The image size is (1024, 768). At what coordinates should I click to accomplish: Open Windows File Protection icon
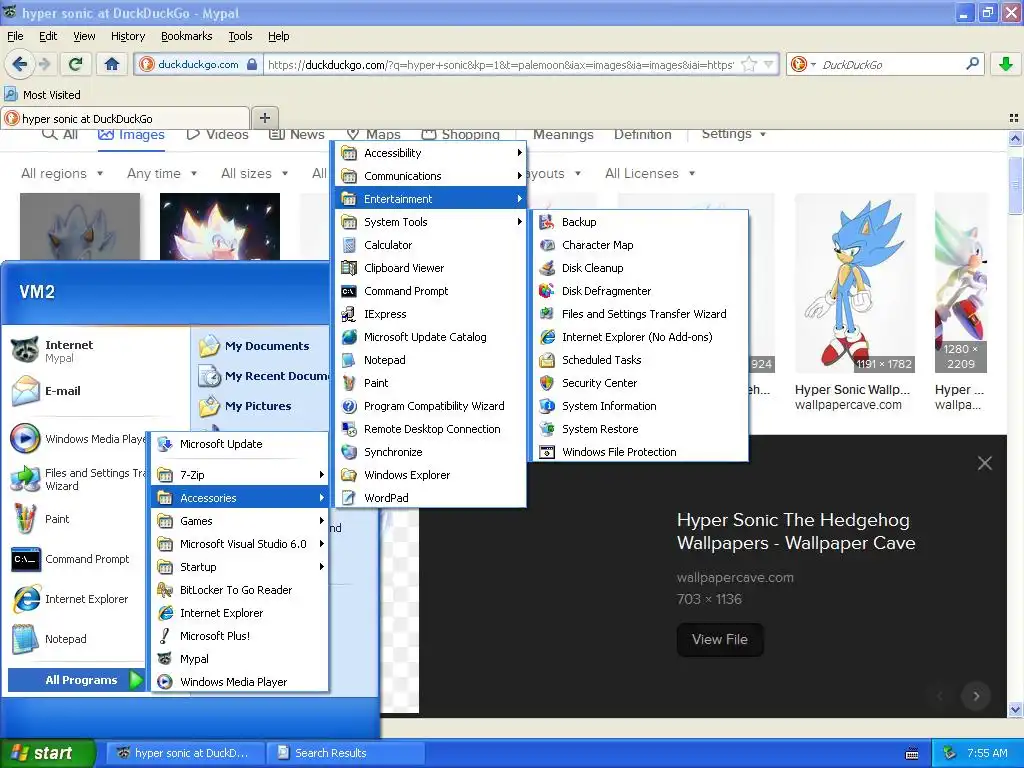547,452
